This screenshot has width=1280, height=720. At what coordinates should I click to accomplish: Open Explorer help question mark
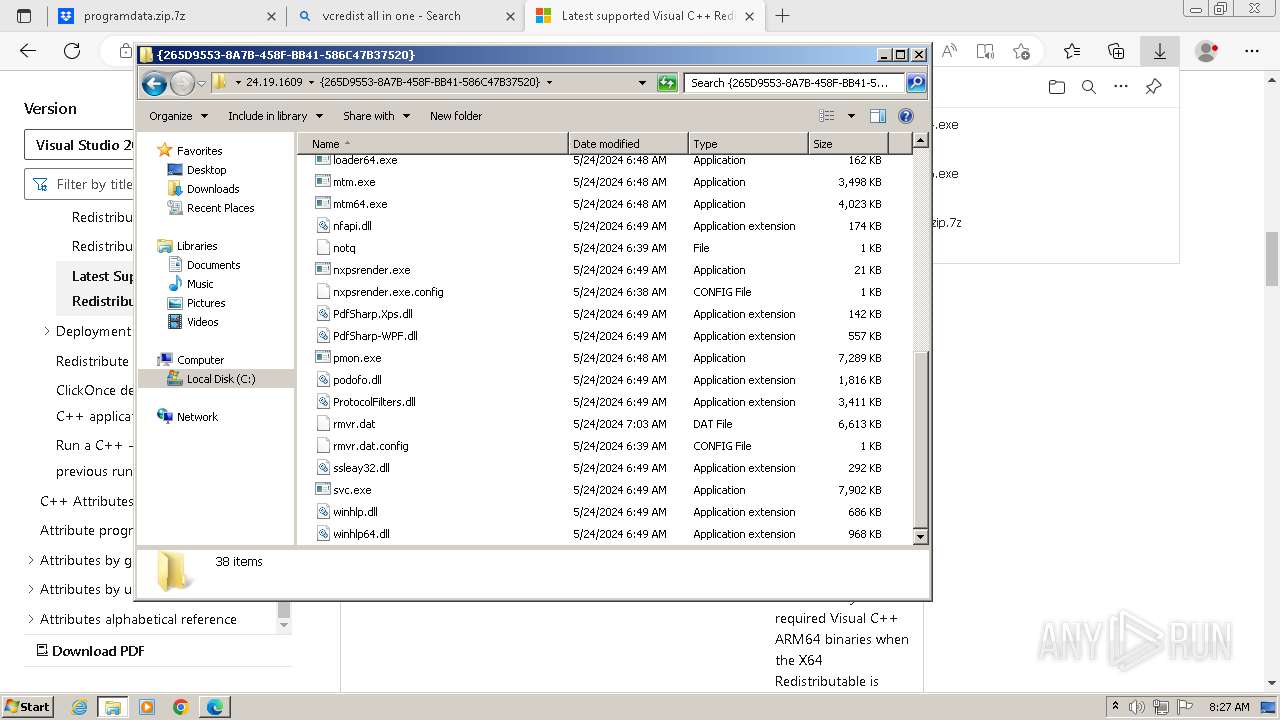point(906,116)
